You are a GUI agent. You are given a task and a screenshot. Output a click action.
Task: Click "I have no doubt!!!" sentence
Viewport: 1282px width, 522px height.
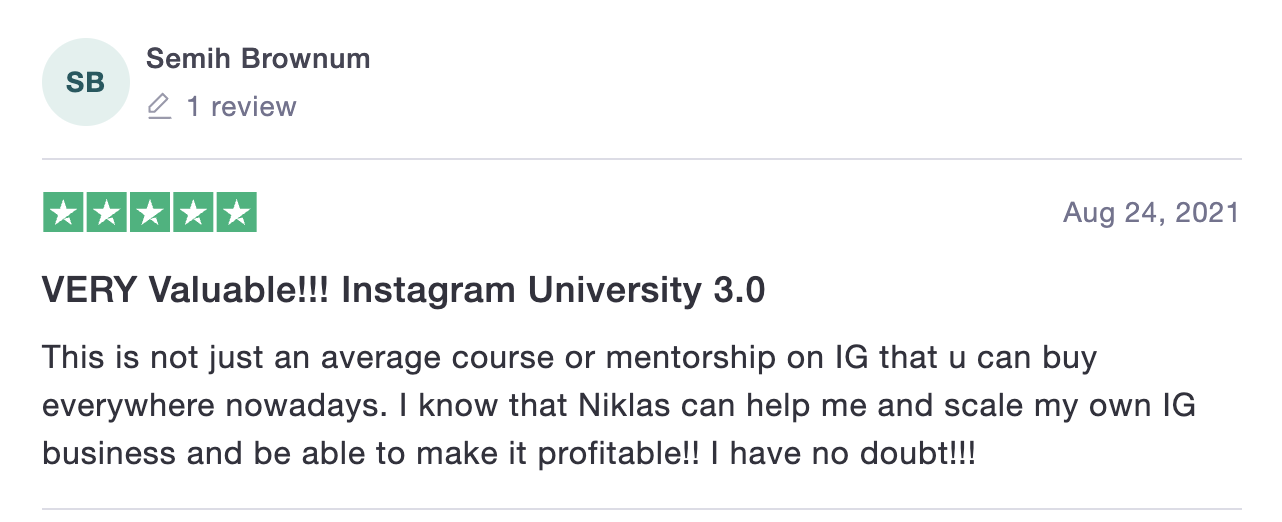[x=842, y=455]
